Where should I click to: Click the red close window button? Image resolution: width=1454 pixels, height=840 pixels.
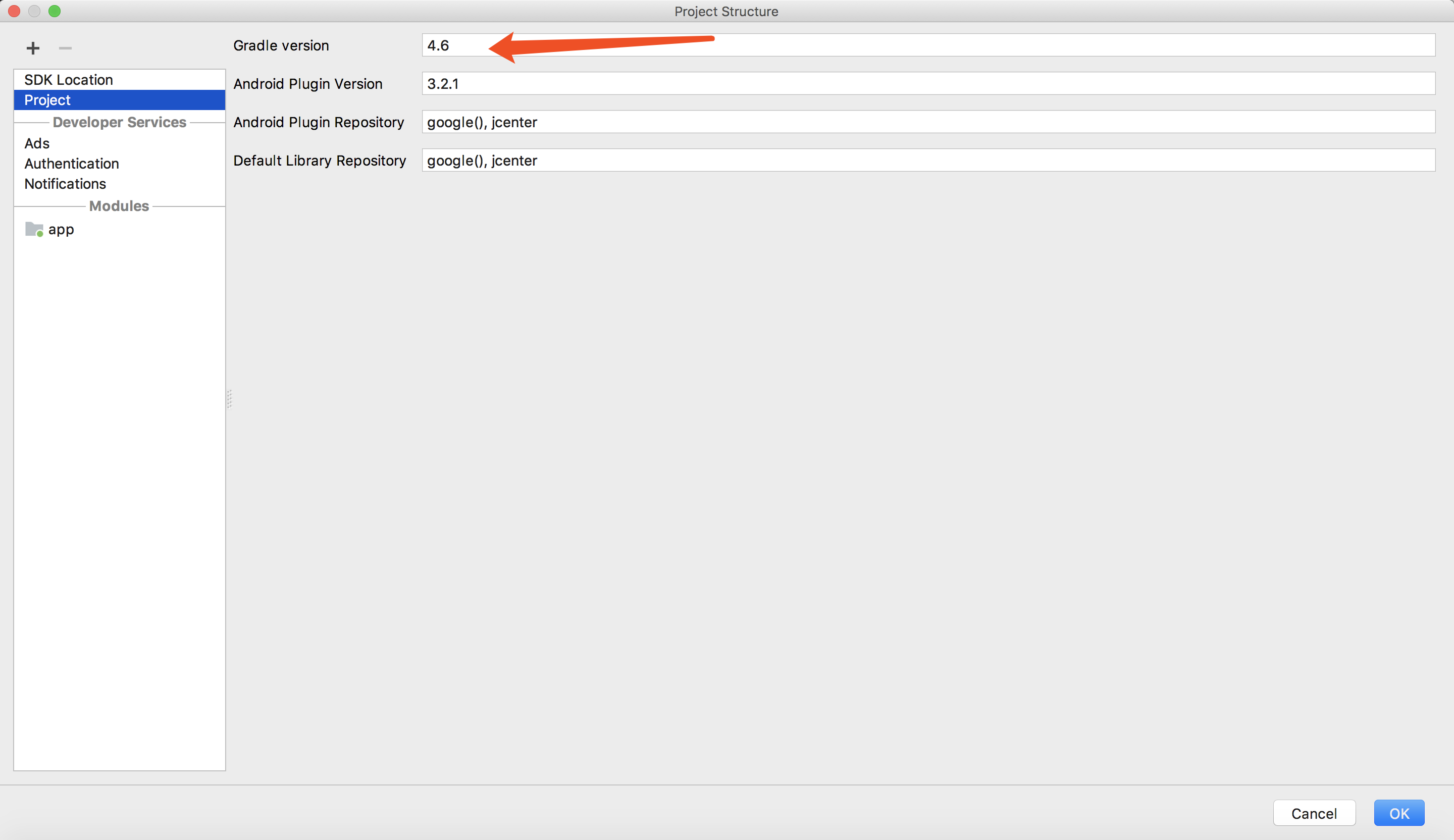15,11
